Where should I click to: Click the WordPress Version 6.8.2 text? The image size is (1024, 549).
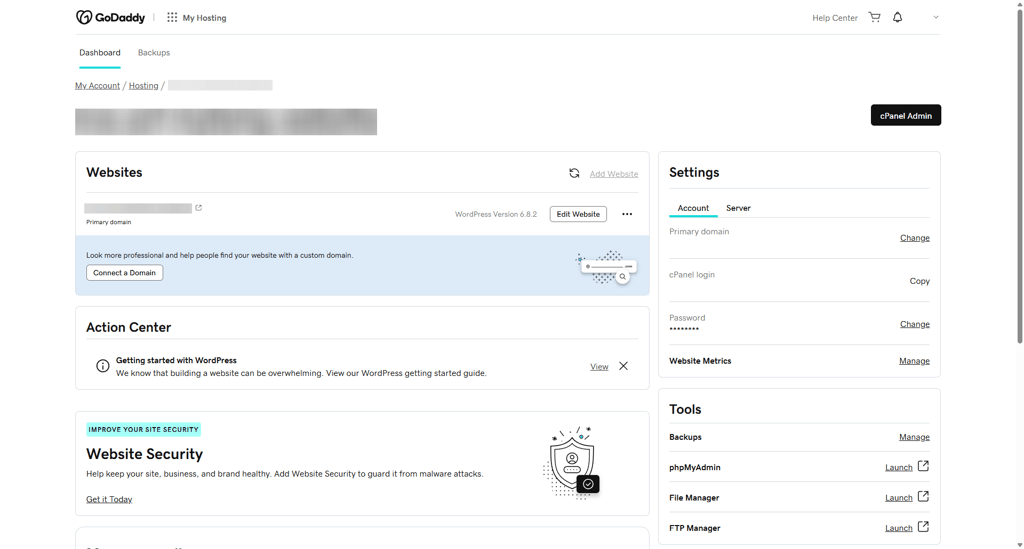click(x=496, y=214)
